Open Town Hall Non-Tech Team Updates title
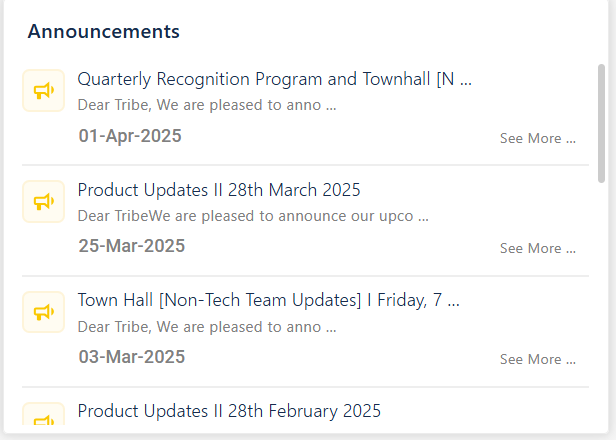Image resolution: width=616 pixels, height=440 pixels. 268,301
